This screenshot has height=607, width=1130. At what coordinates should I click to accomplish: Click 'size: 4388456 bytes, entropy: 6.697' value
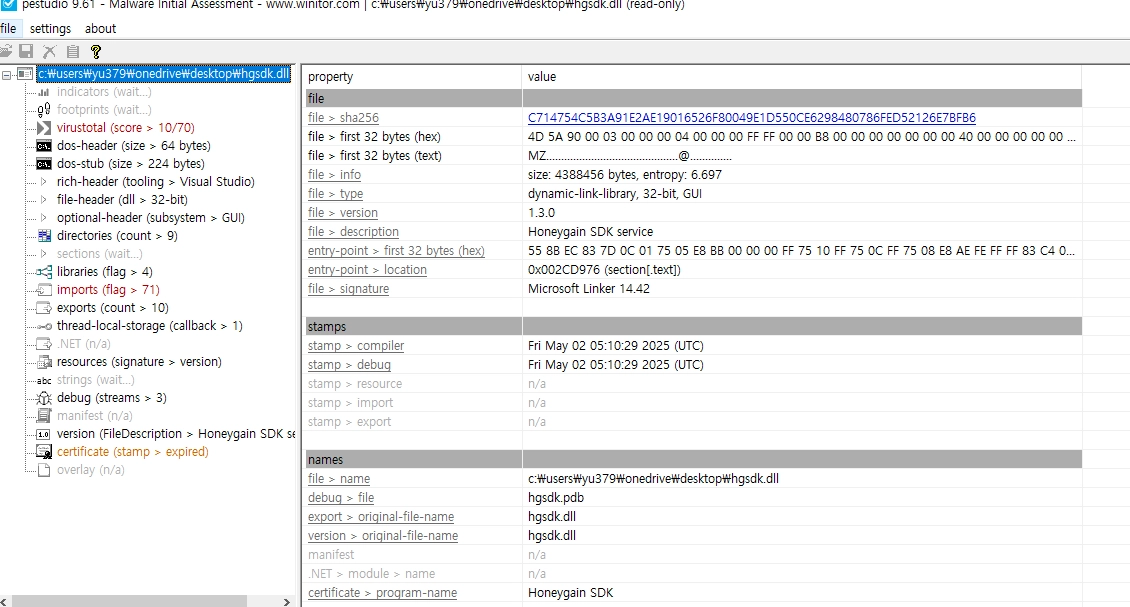tap(625, 174)
